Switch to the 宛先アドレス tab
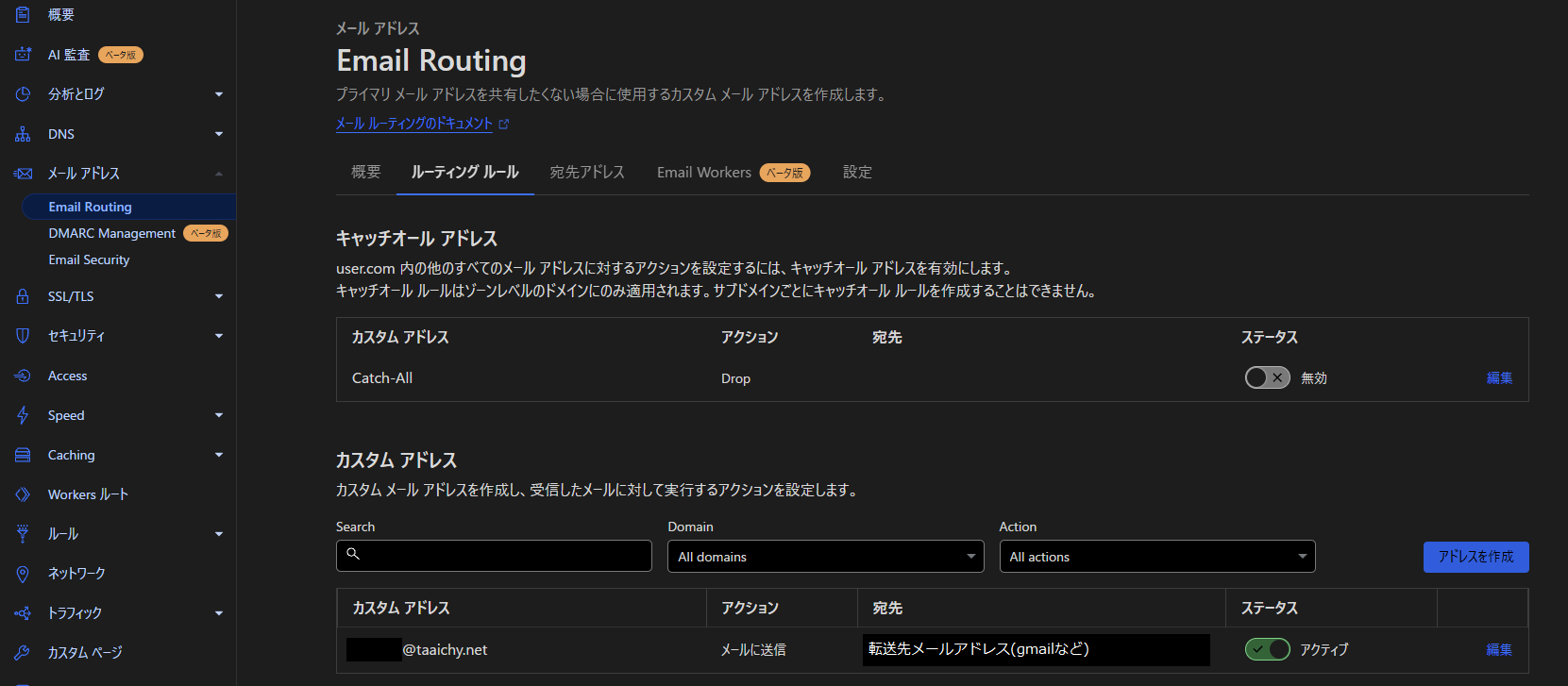This screenshot has height=686, width=1568. pos(587,172)
